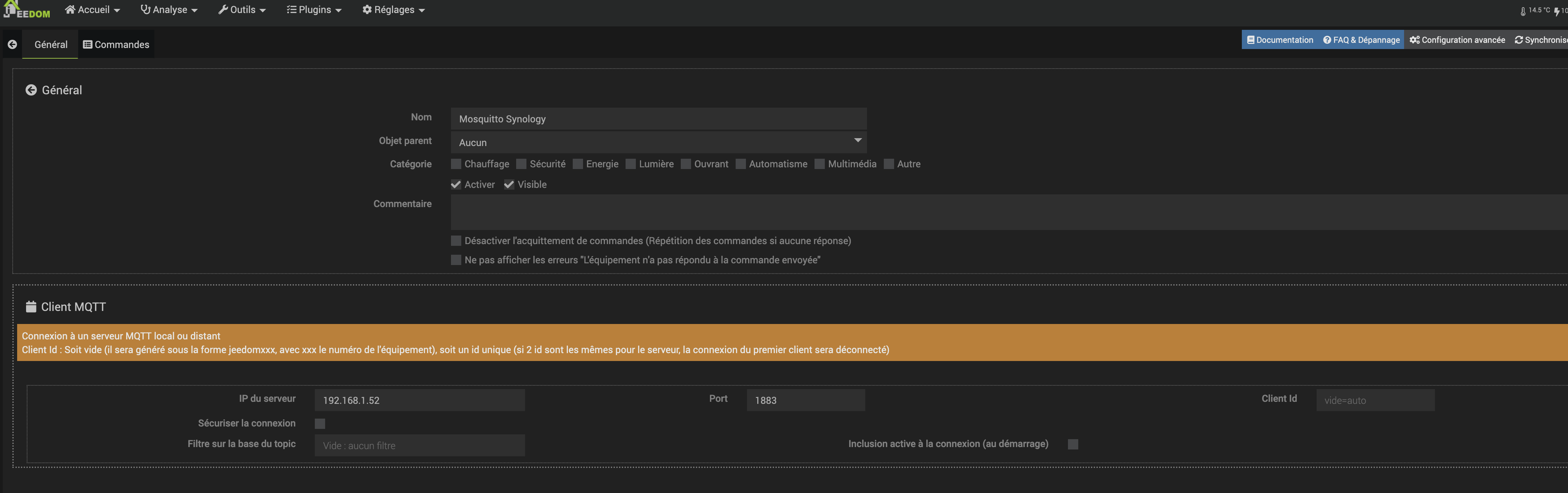1568x493 pixels.
Task: Click the back arrow beside the Général tab
Action: [x=12, y=45]
